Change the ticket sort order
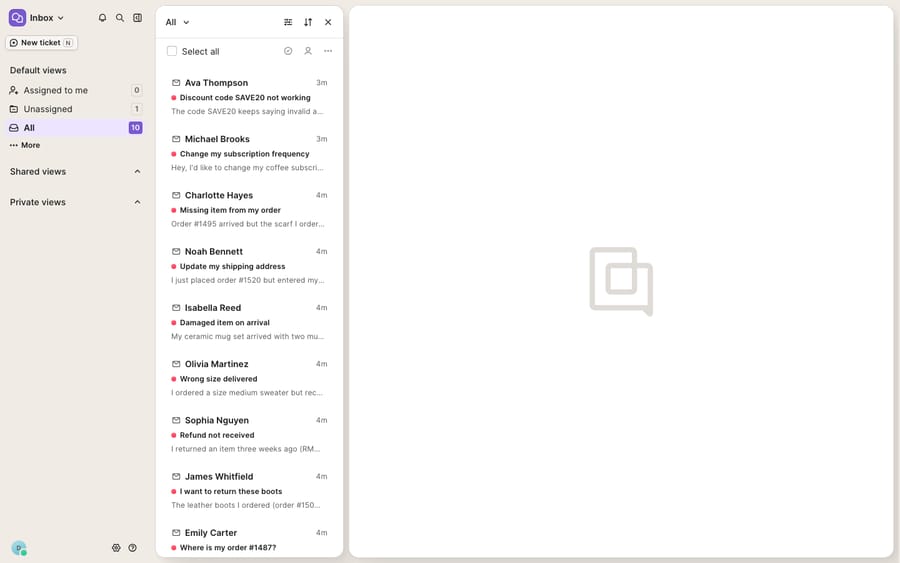Image resolution: width=900 pixels, height=563 pixels. [x=308, y=22]
